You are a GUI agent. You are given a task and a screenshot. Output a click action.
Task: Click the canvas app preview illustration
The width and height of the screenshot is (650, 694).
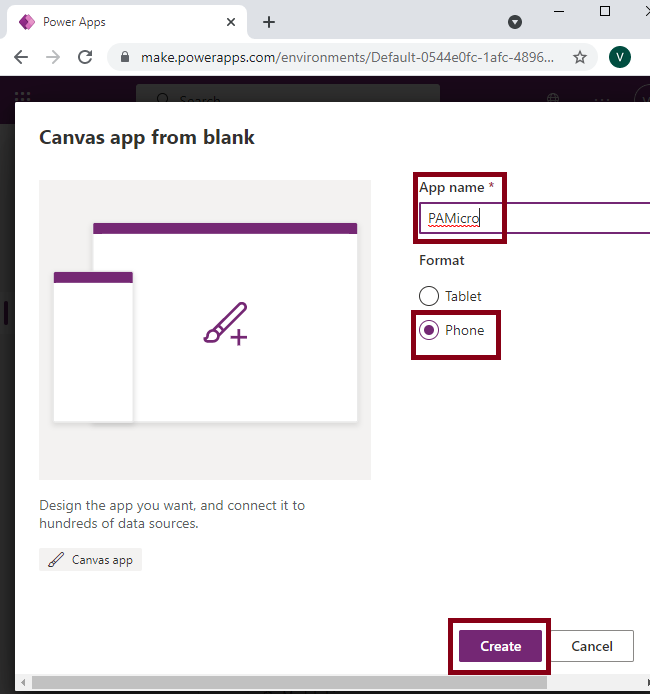pos(205,330)
